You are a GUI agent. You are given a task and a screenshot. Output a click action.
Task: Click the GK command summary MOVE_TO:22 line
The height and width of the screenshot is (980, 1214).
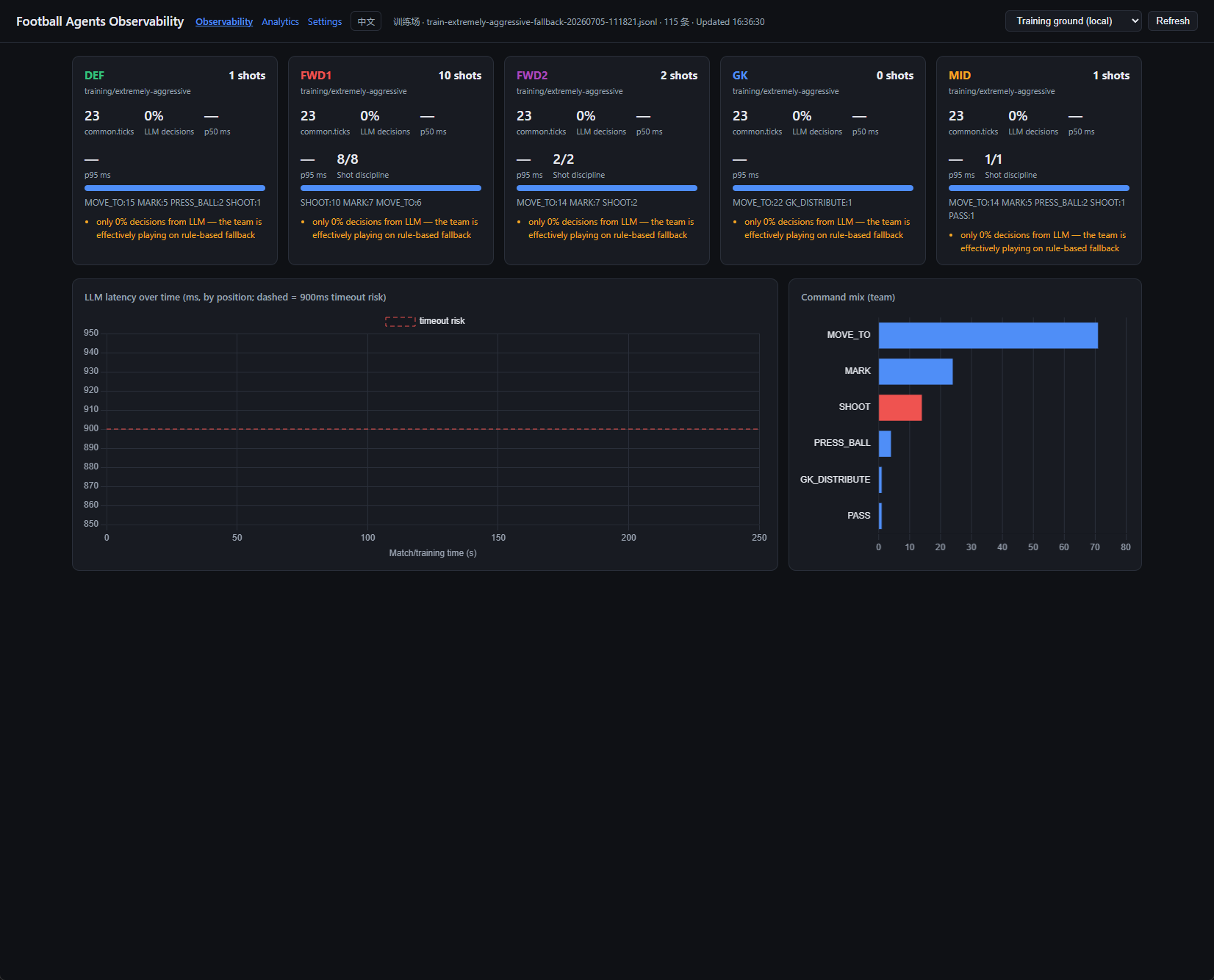pyautogui.click(x=792, y=203)
